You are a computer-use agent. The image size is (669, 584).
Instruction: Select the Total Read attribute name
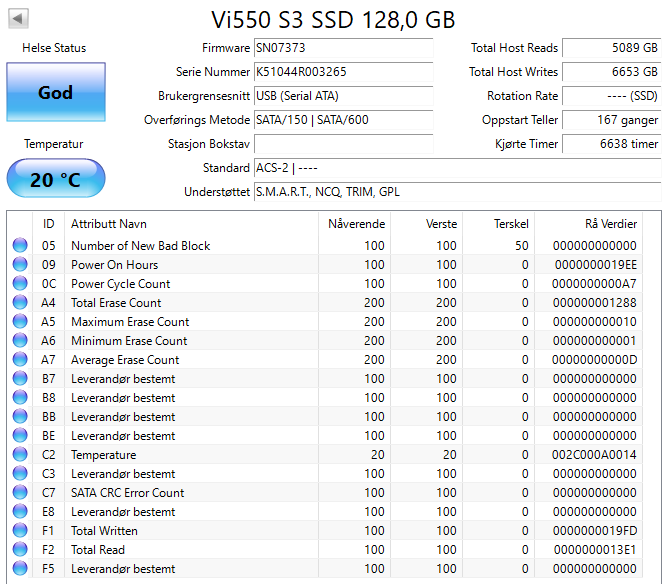98,549
